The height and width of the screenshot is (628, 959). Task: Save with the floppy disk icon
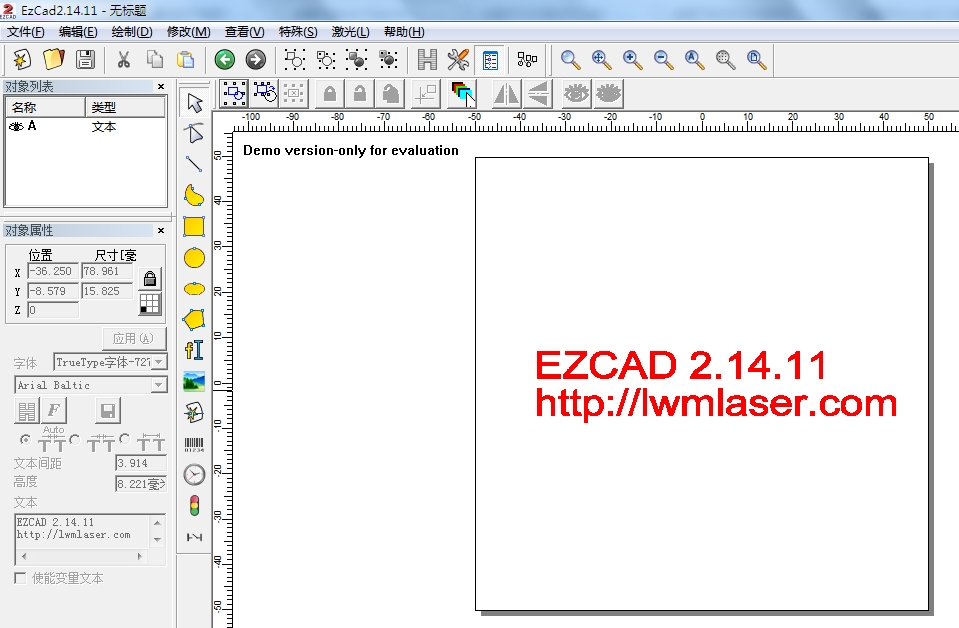click(85, 59)
